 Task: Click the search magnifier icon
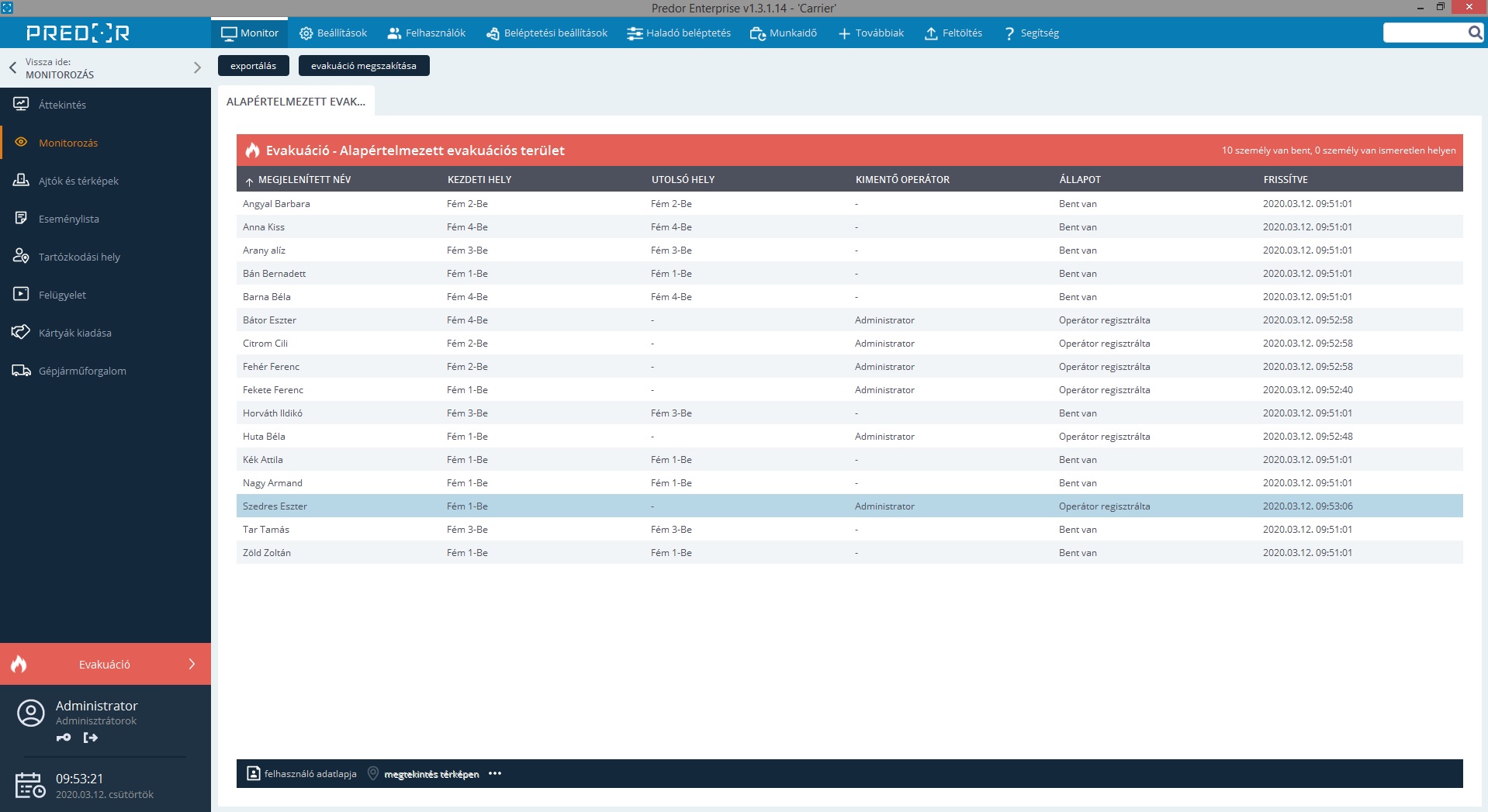[1474, 33]
